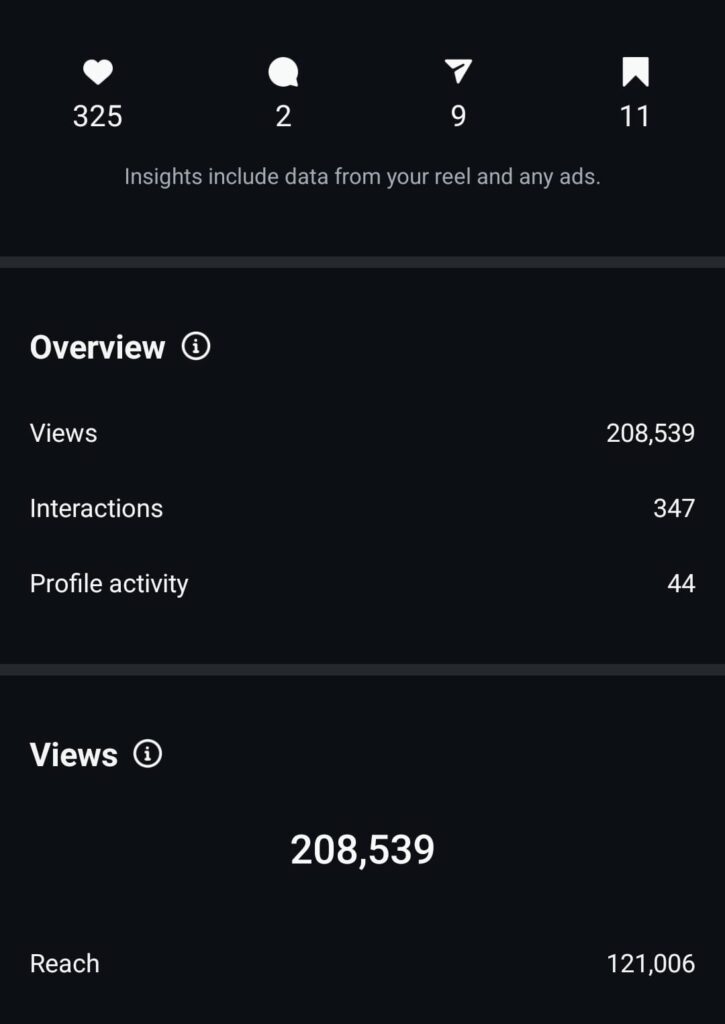The image size is (725, 1024).
Task: Click the 9 shares count
Action: pos(458,116)
